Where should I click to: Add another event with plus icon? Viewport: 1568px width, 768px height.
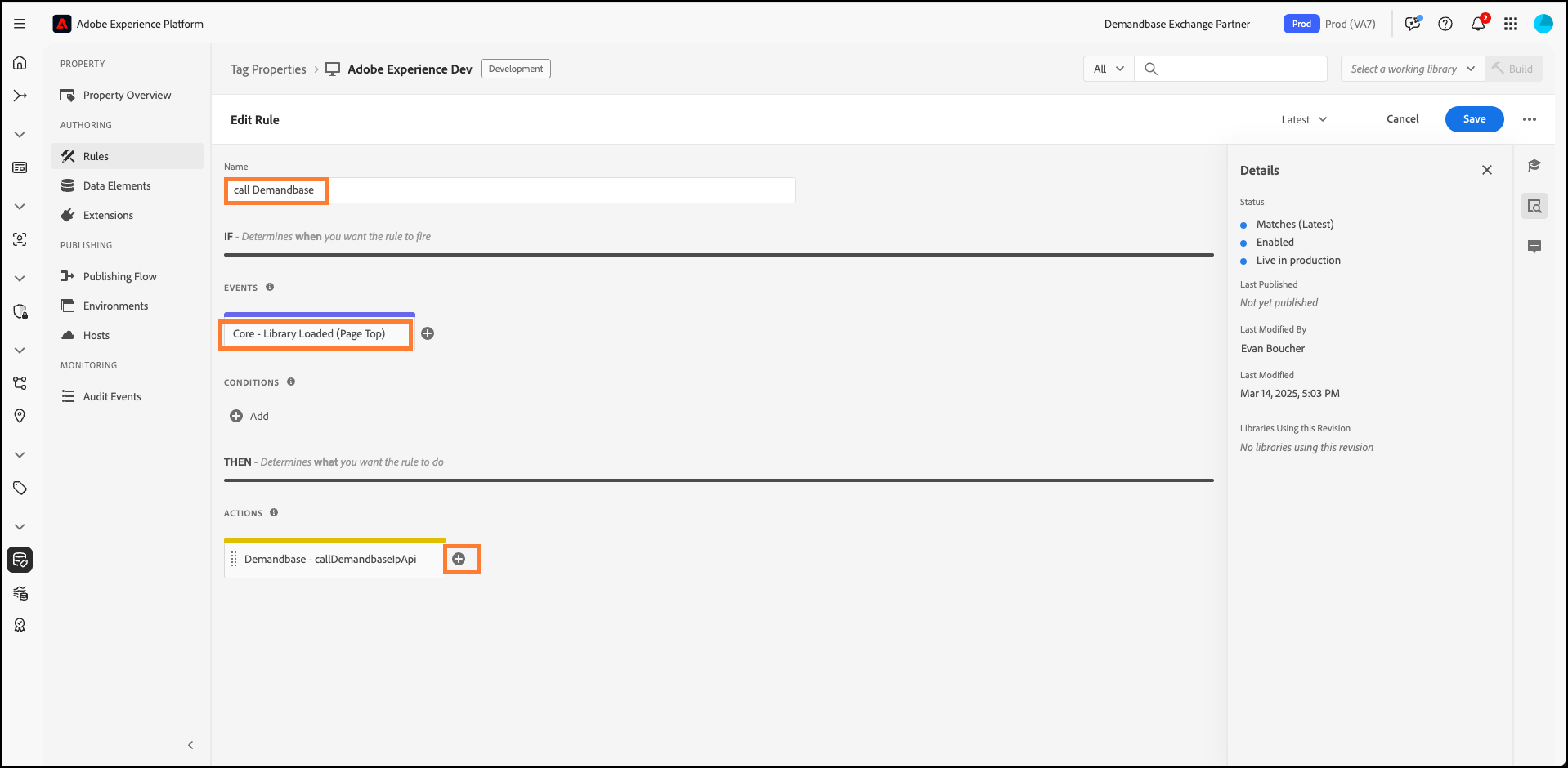point(428,333)
